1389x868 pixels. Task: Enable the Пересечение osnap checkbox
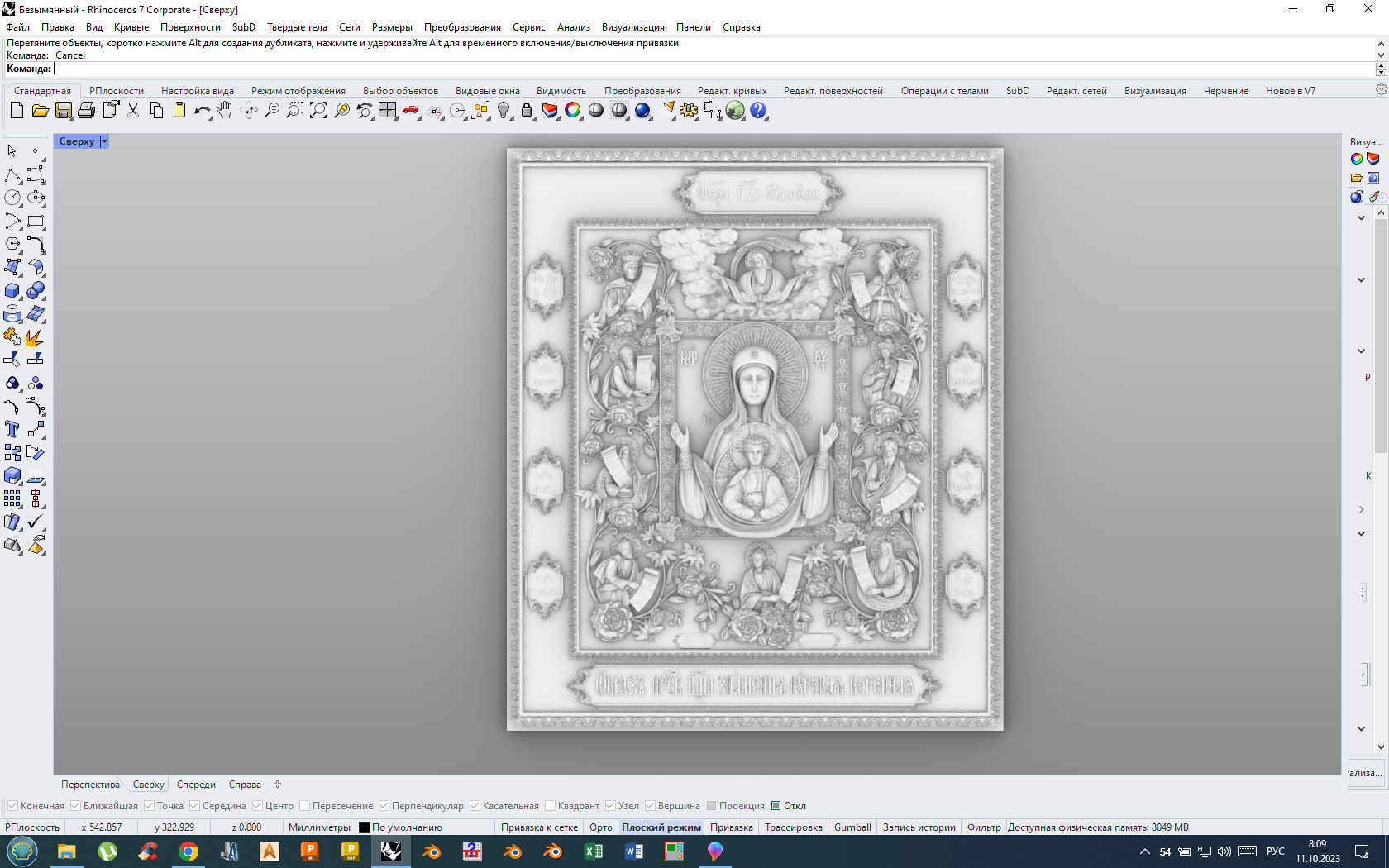[304, 806]
